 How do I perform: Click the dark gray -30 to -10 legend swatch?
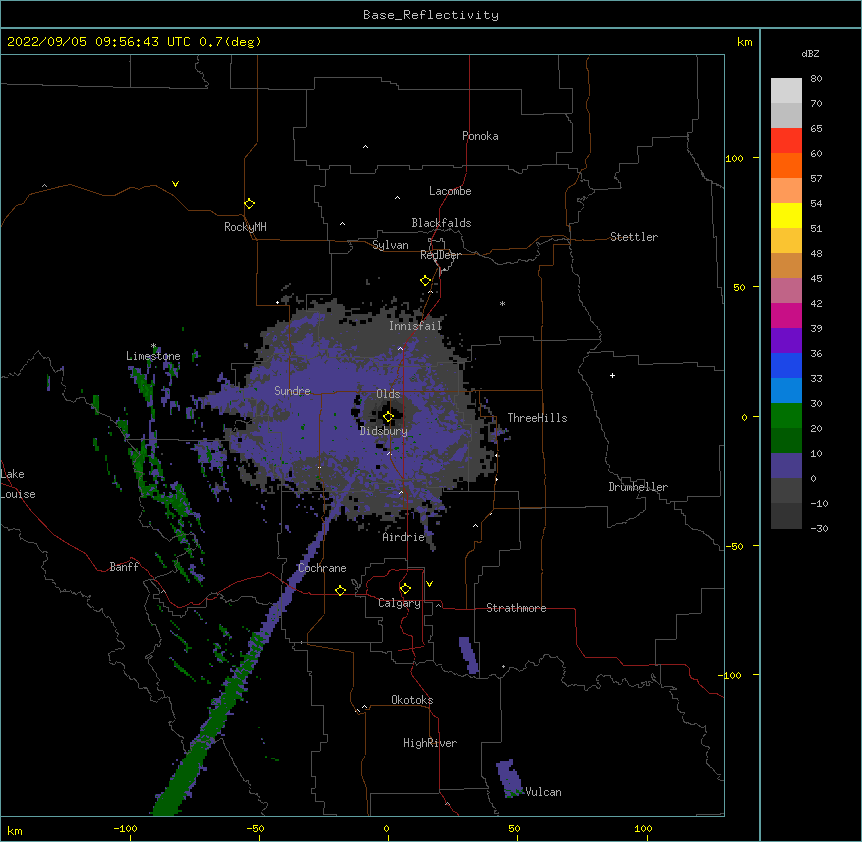click(x=786, y=516)
